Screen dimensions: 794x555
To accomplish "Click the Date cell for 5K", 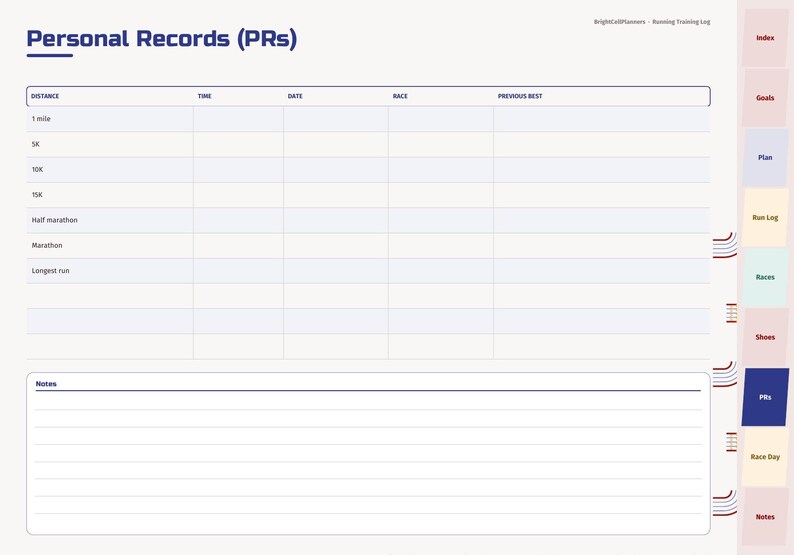I will [x=336, y=144].
